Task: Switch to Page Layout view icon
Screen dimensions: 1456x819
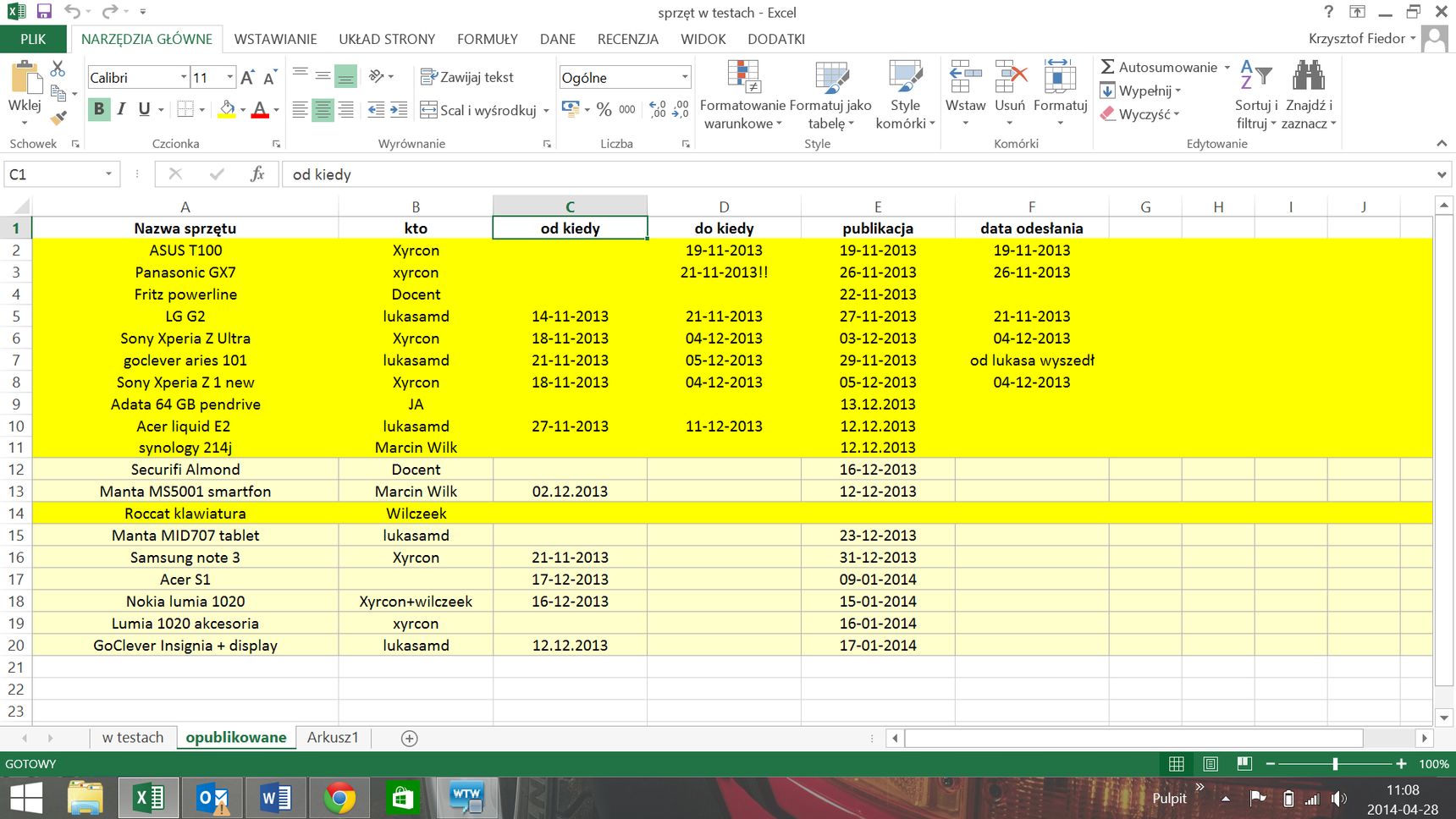Action: (1211, 764)
